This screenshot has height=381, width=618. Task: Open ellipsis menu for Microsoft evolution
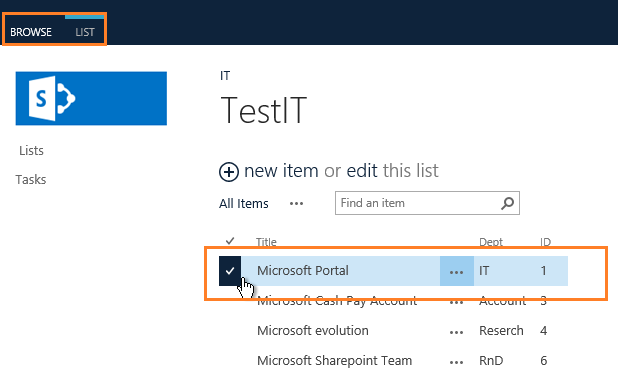(x=456, y=333)
